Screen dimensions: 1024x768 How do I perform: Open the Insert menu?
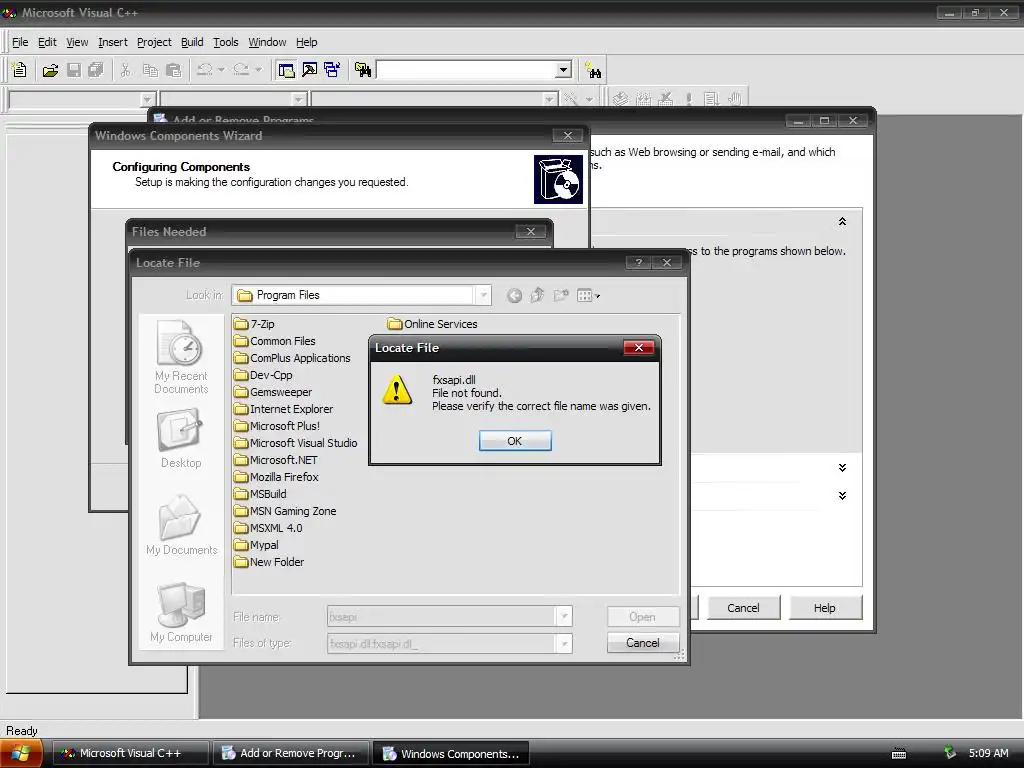click(x=113, y=42)
